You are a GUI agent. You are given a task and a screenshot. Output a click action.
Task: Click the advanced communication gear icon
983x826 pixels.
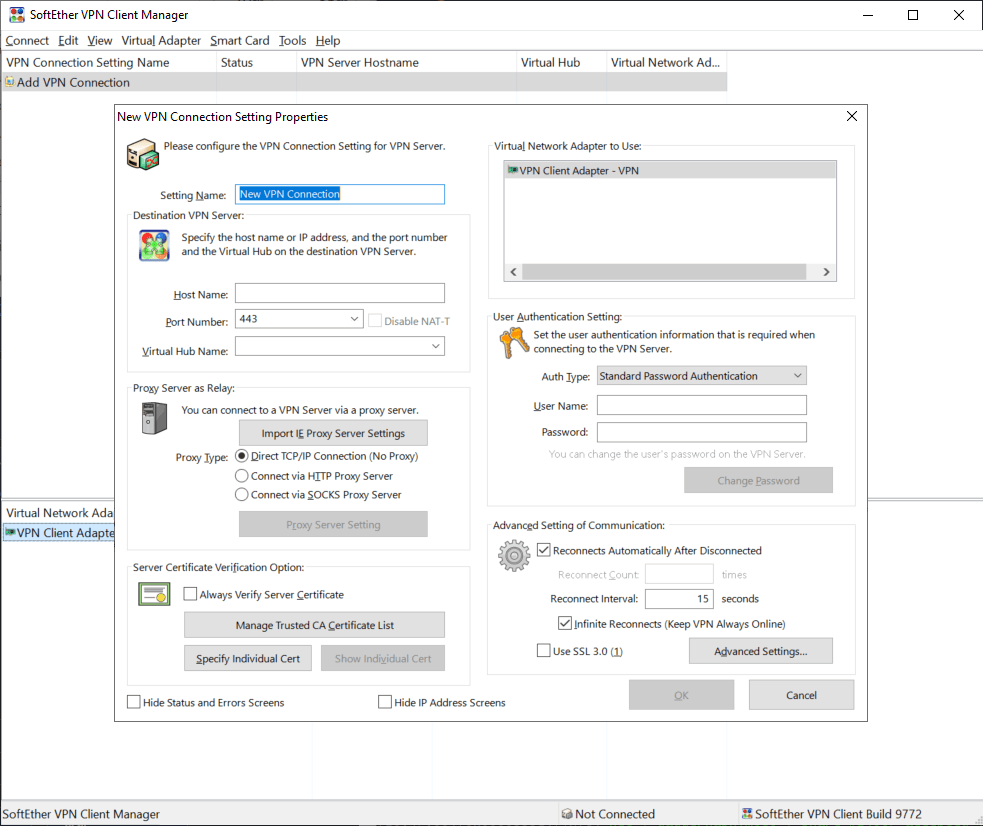(514, 556)
